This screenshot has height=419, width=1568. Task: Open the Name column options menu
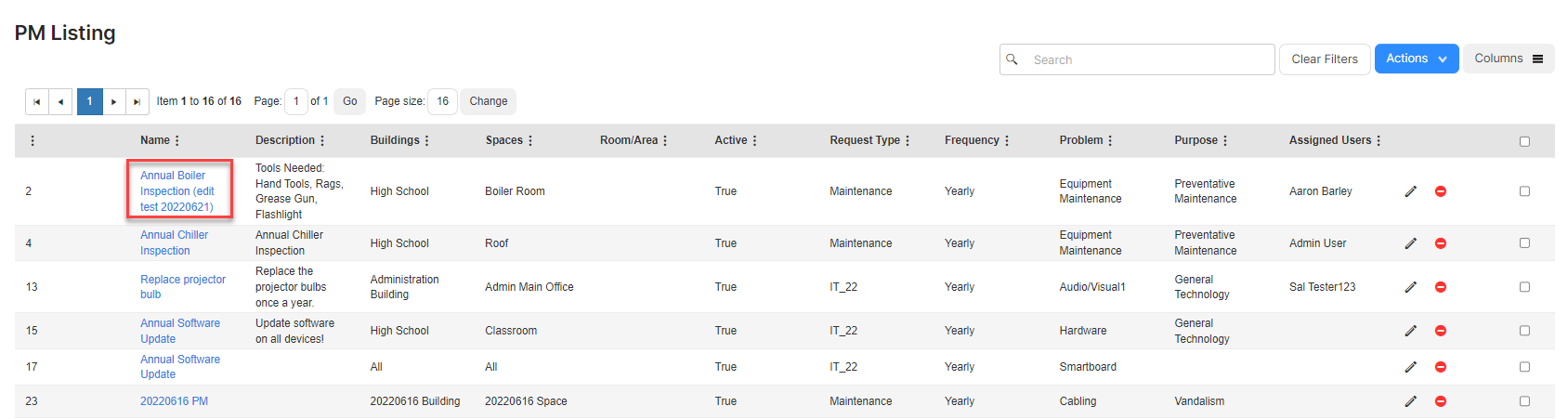[176, 141]
